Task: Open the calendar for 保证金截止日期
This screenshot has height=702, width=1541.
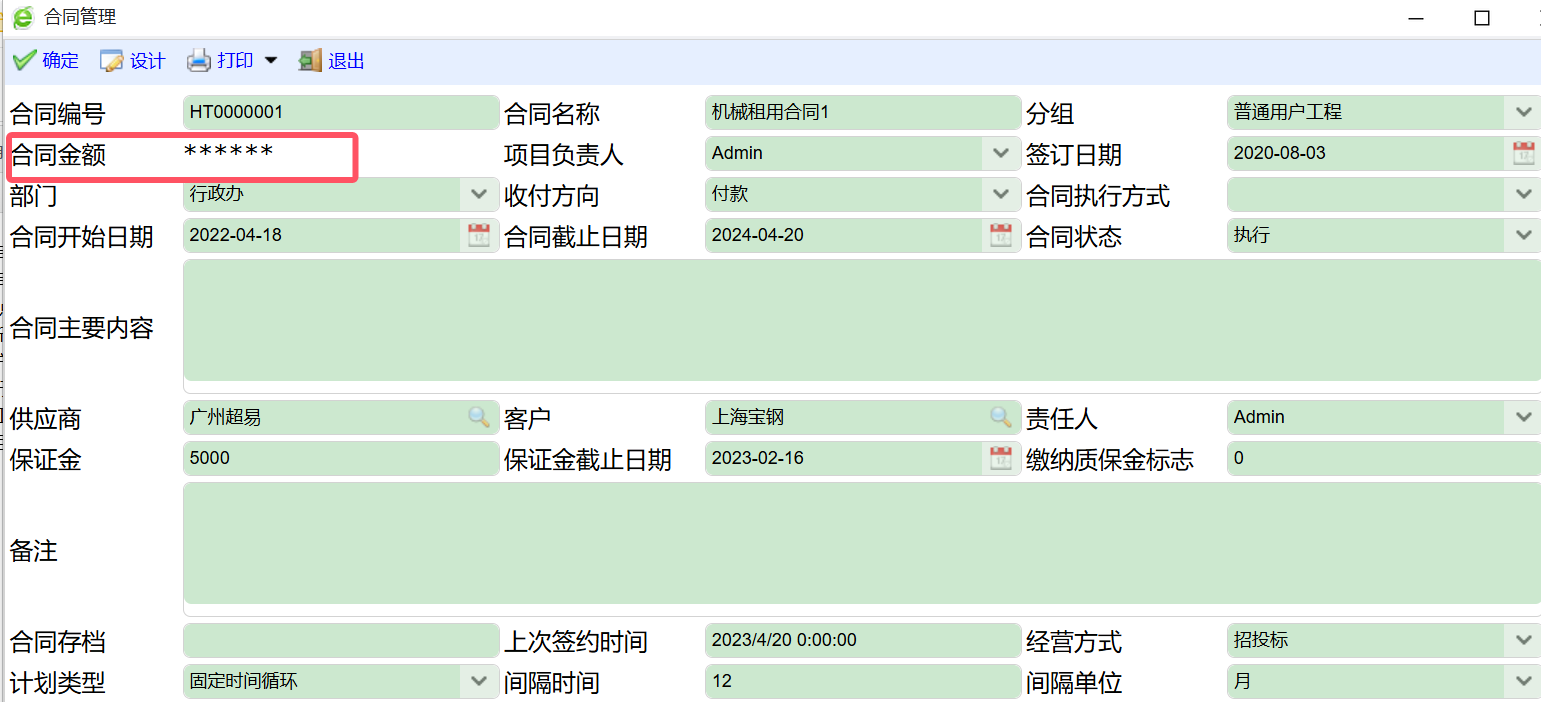Action: (x=1001, y=458)
